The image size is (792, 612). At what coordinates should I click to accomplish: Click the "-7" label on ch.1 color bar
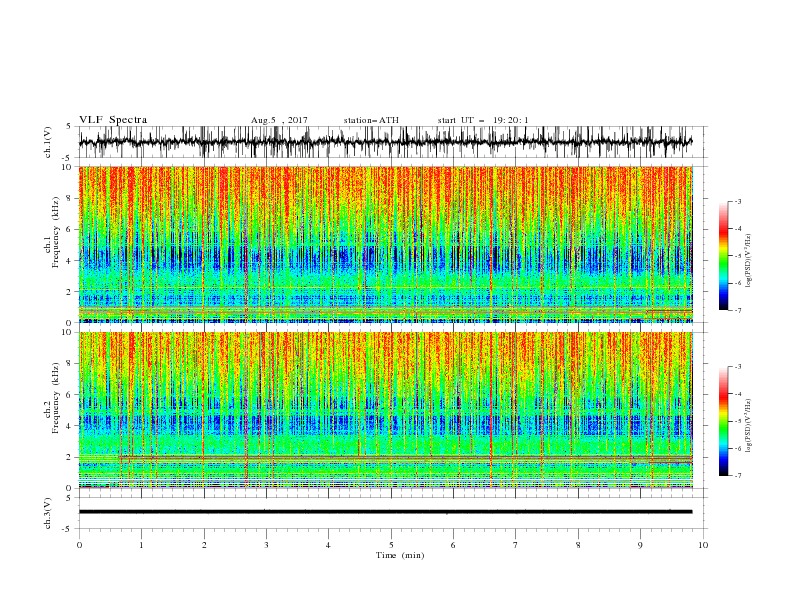[x=738, y=310]
